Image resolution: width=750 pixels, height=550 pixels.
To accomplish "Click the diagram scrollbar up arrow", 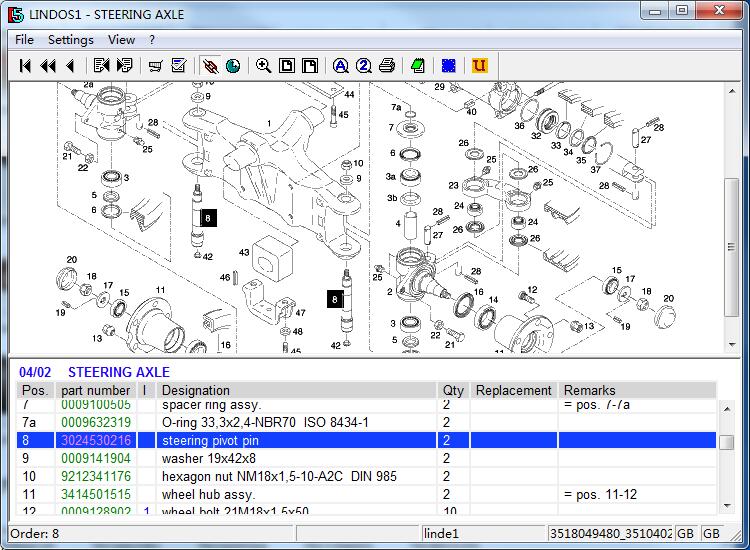I will 732,91.
